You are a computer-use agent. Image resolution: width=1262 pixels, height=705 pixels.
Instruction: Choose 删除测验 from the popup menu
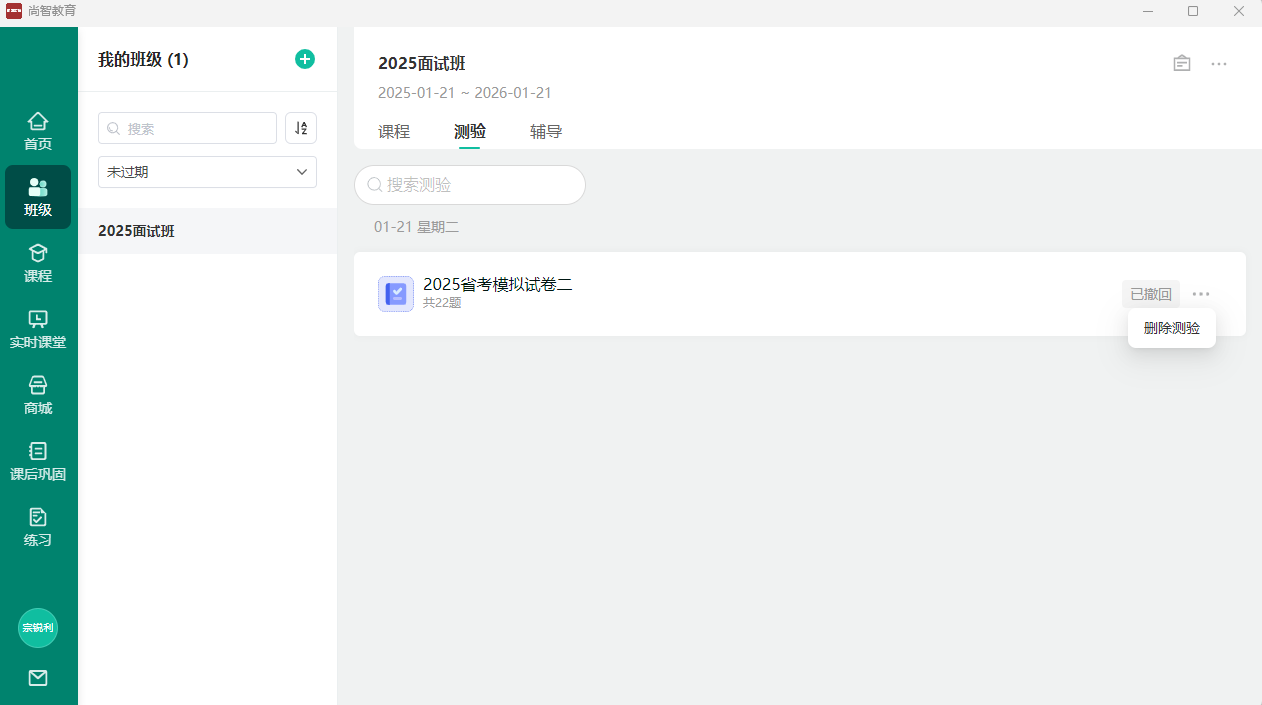1171,328
